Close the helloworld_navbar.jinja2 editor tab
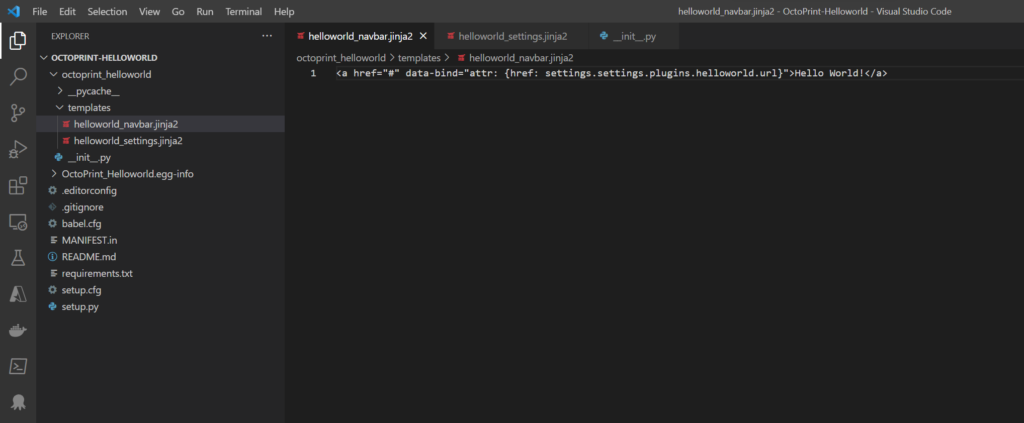1024x423 pixels. 423,36
